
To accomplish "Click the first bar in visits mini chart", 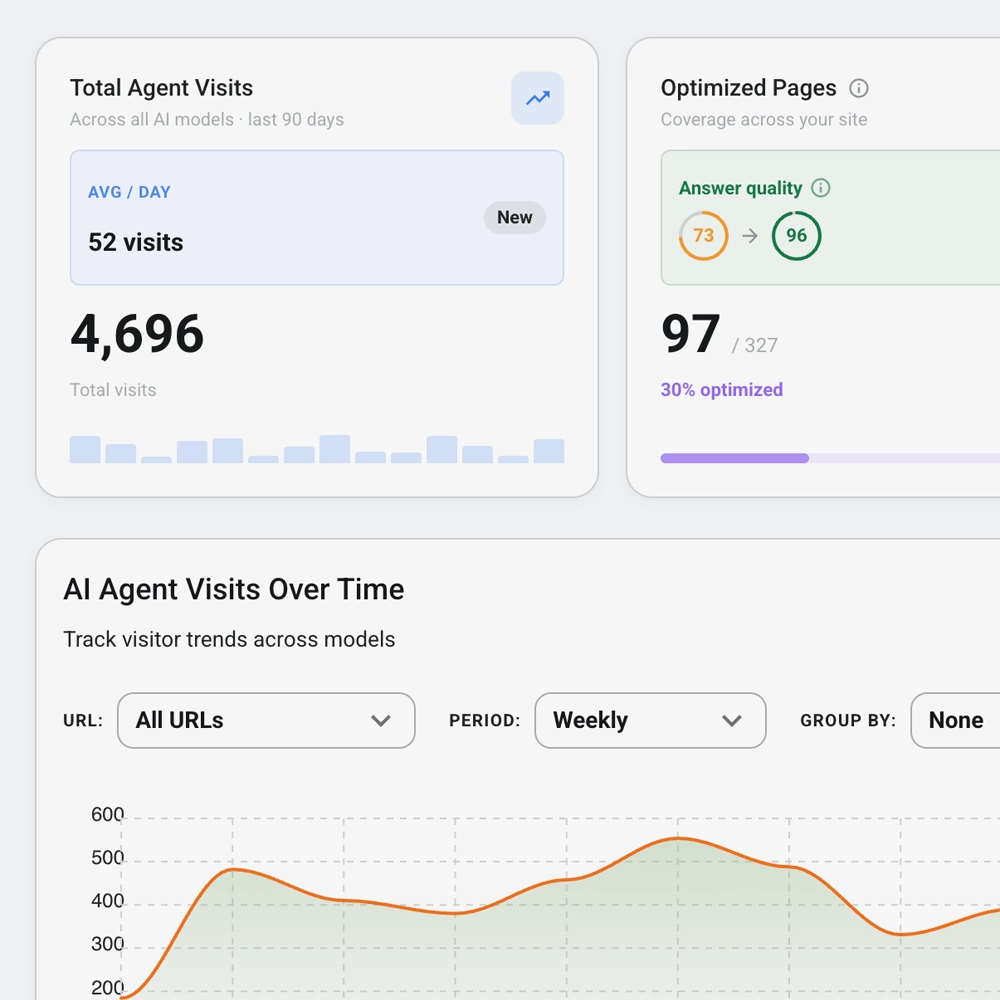I will pos(85,449).
